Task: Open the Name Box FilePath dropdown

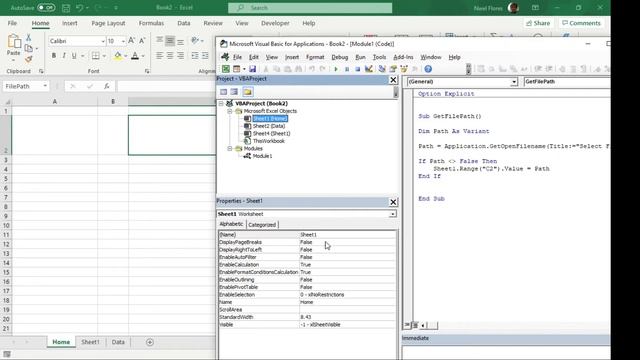Action: coord(45,86)
